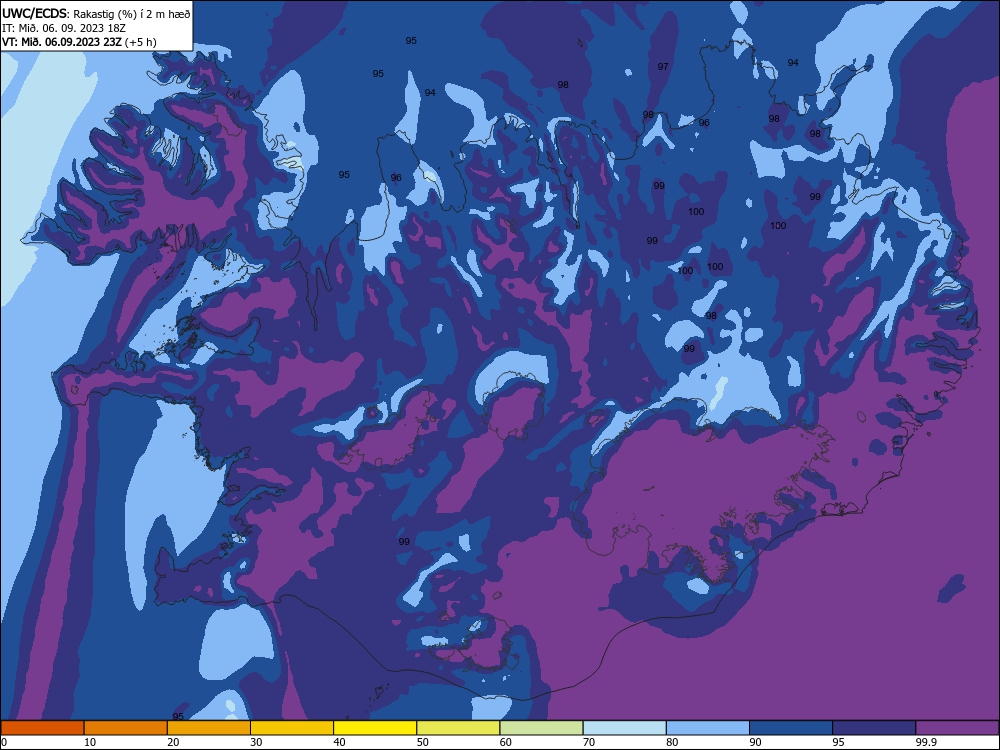Select the "VT: Mið. 06.09.2023 23Z" valid time
Viewport: 1000px width, 750px height.
coord(62,42)
